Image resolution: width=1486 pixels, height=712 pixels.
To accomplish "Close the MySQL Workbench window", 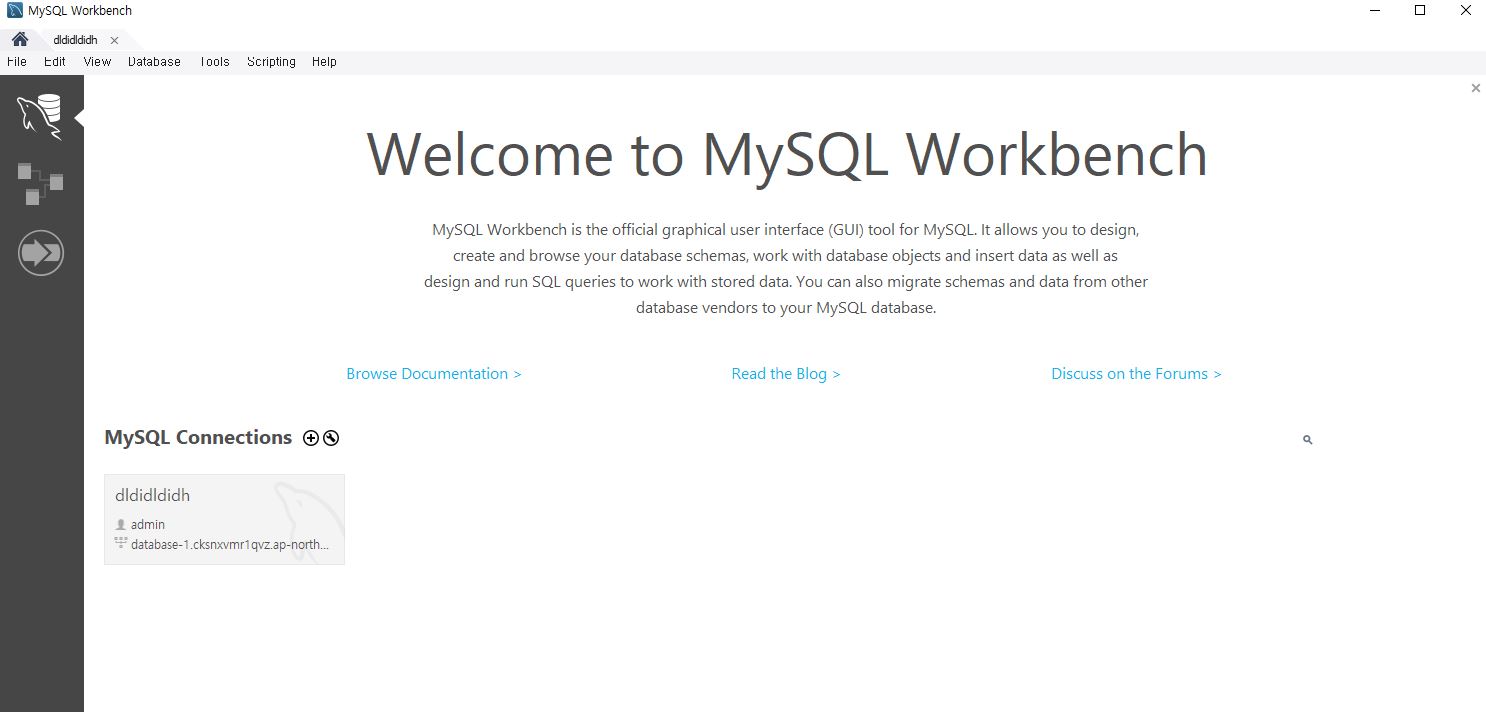I will pos(1465,10).
